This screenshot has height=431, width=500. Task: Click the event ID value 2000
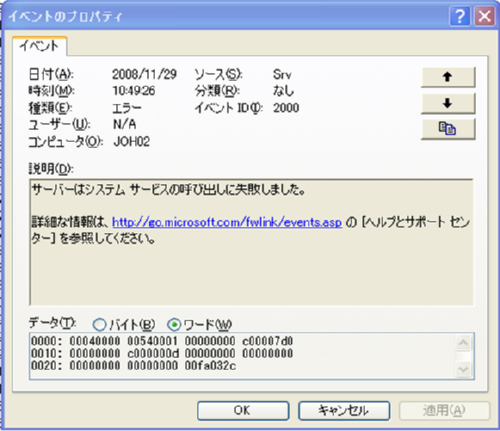coord(286,108)
